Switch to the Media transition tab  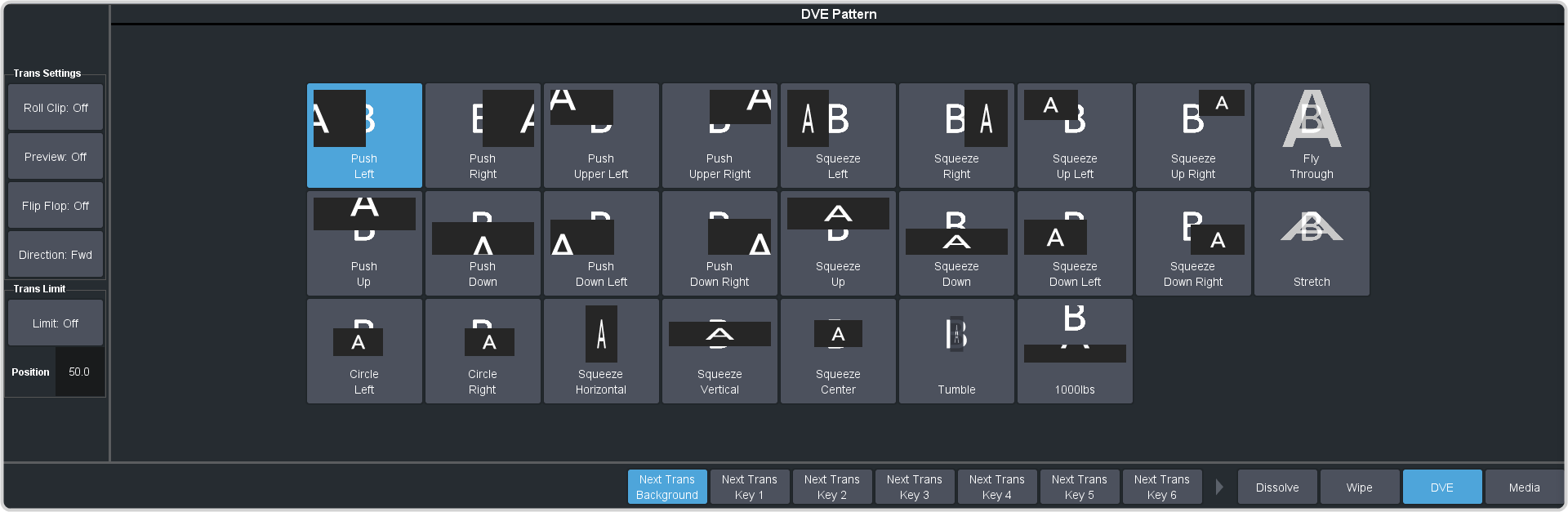pos(1524,488)
